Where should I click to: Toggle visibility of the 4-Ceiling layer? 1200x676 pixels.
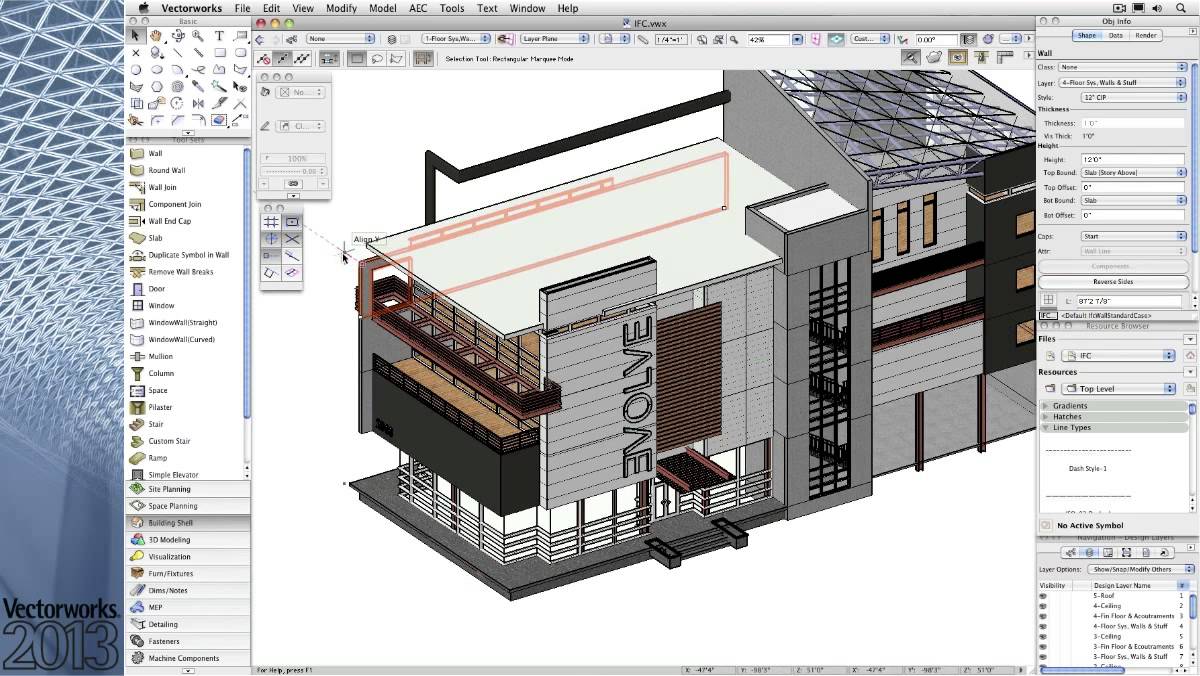tap(1043, 605)
